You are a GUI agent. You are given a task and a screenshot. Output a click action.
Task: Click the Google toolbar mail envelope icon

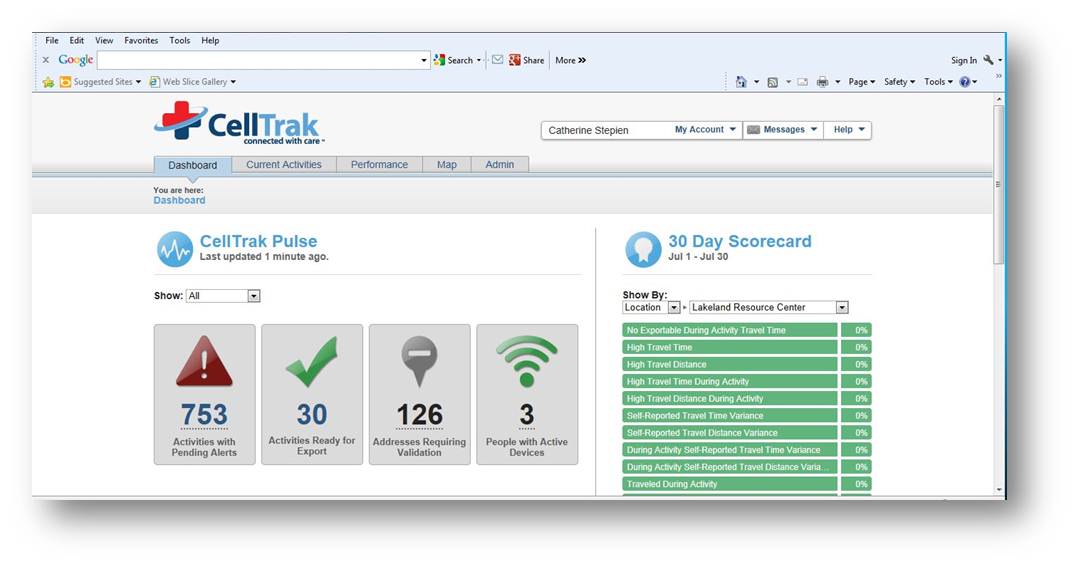click(x=498, y=60)
